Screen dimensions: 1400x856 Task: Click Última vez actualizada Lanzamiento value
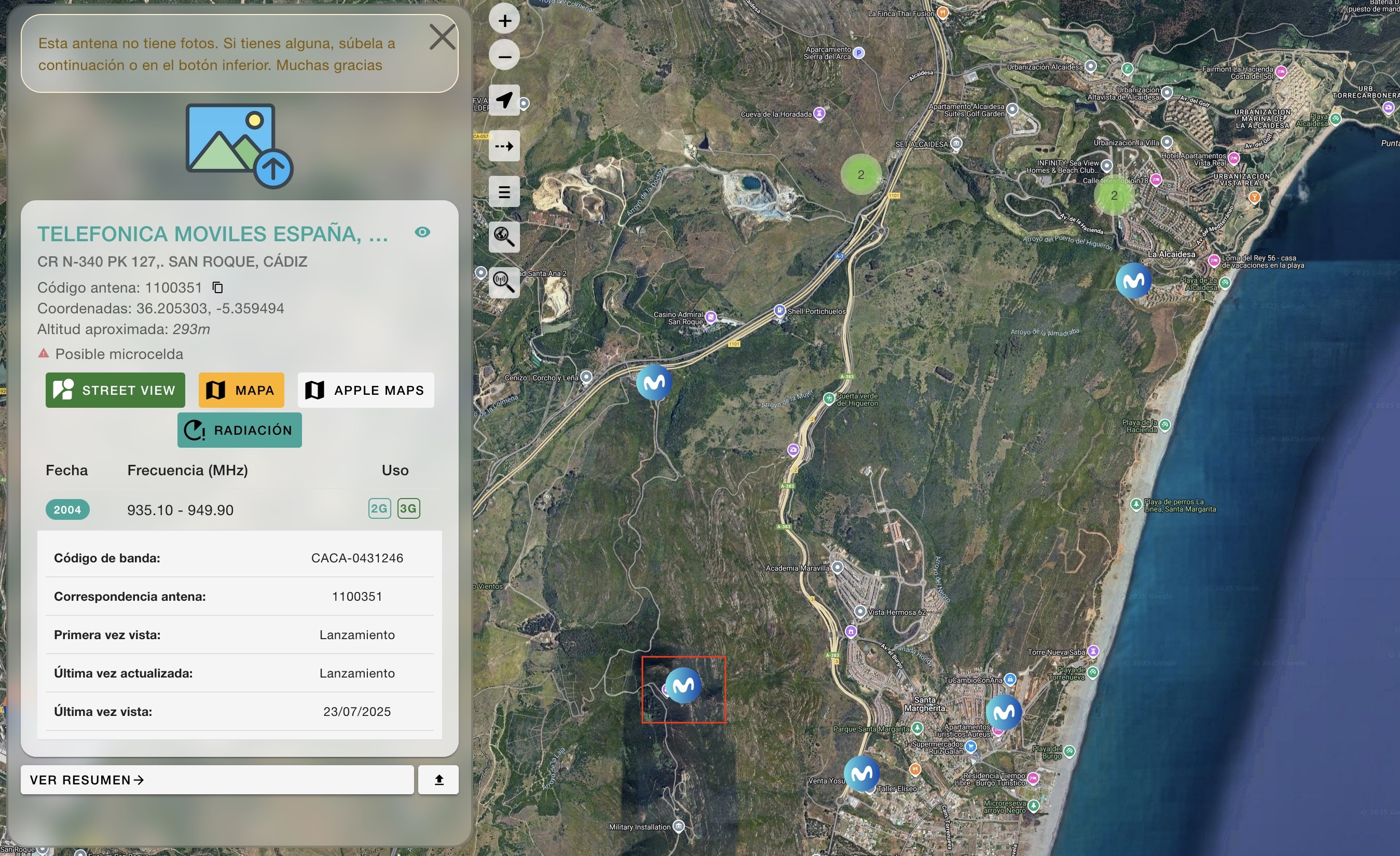tap(357, 673)
